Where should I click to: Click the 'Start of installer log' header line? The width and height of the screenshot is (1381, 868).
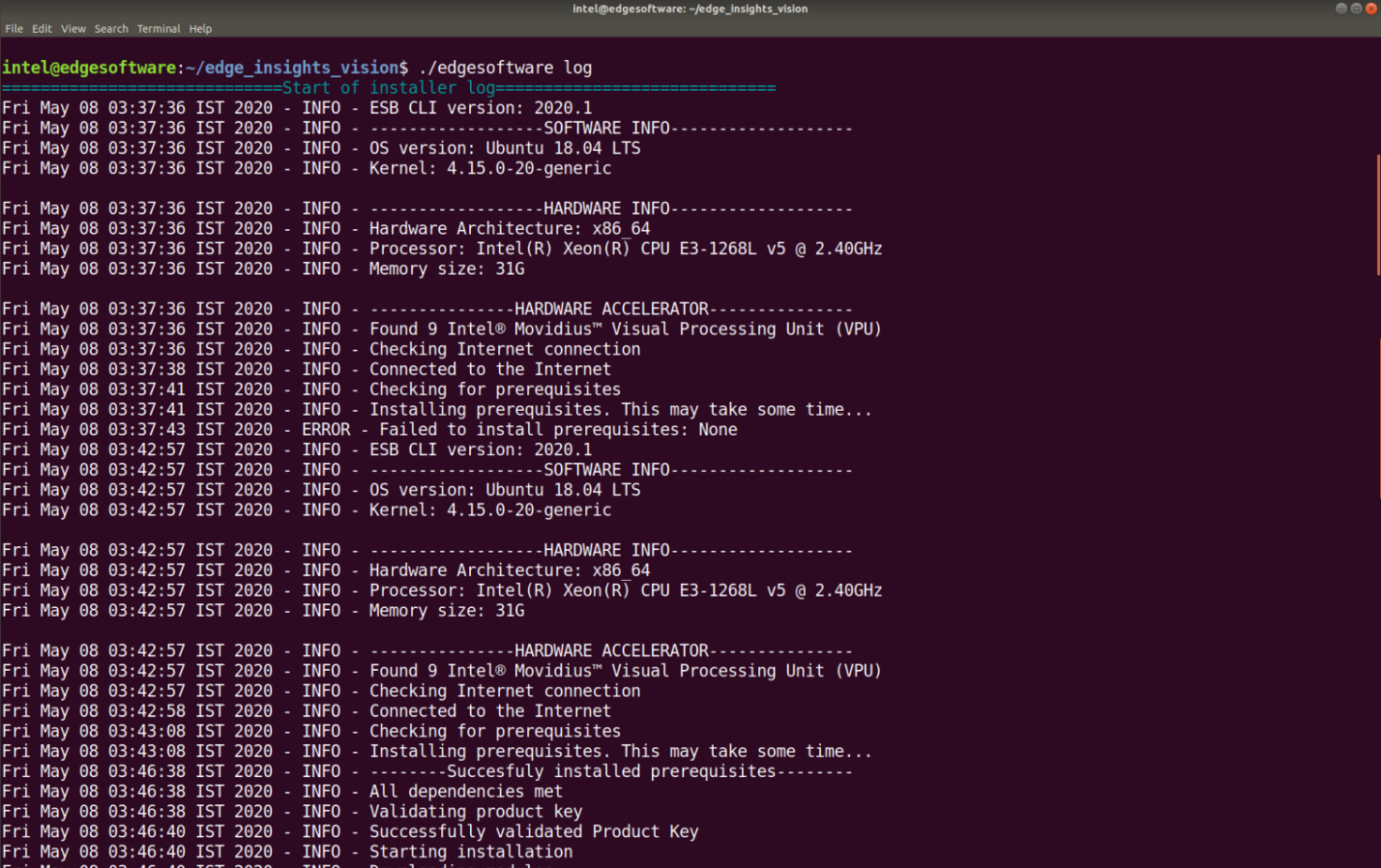(x=389, y=88)
